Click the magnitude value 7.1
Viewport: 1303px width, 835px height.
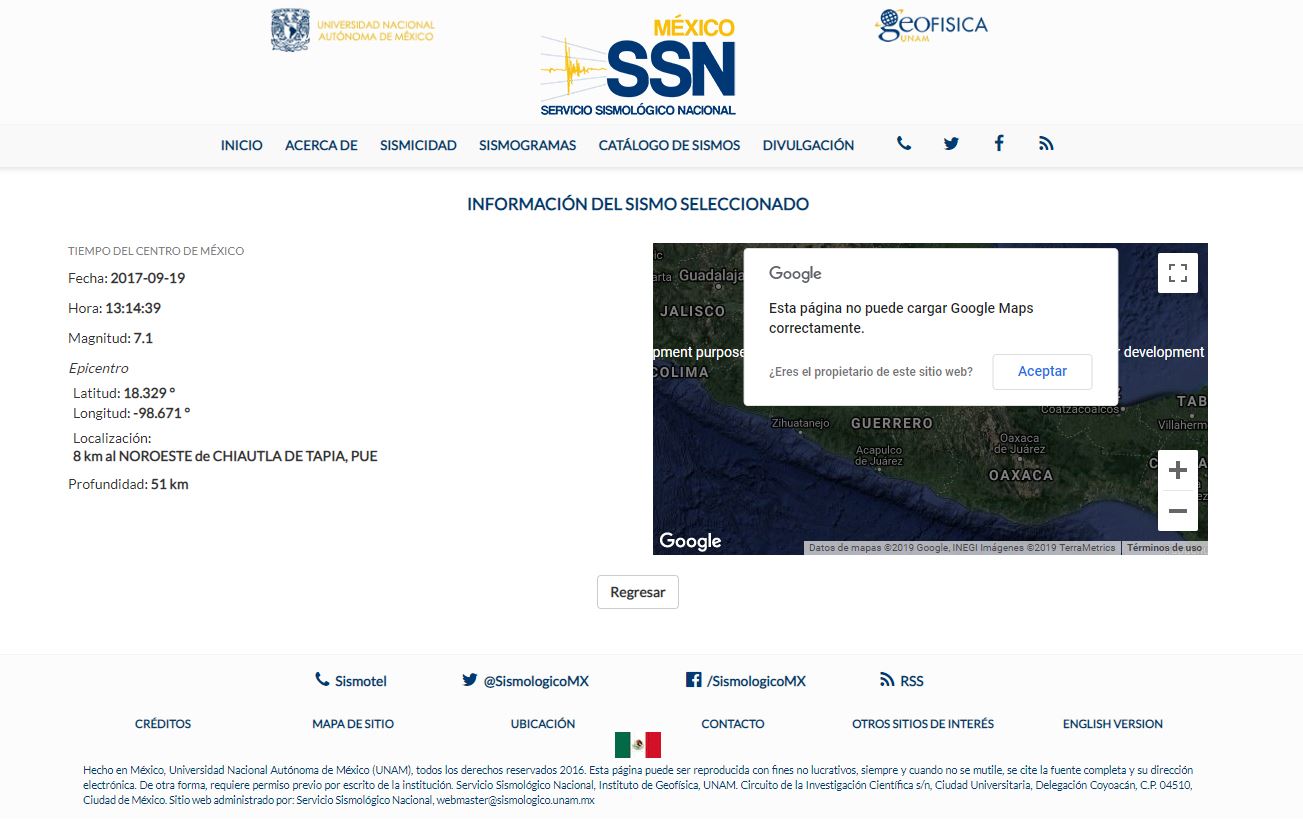coord(143,338)
